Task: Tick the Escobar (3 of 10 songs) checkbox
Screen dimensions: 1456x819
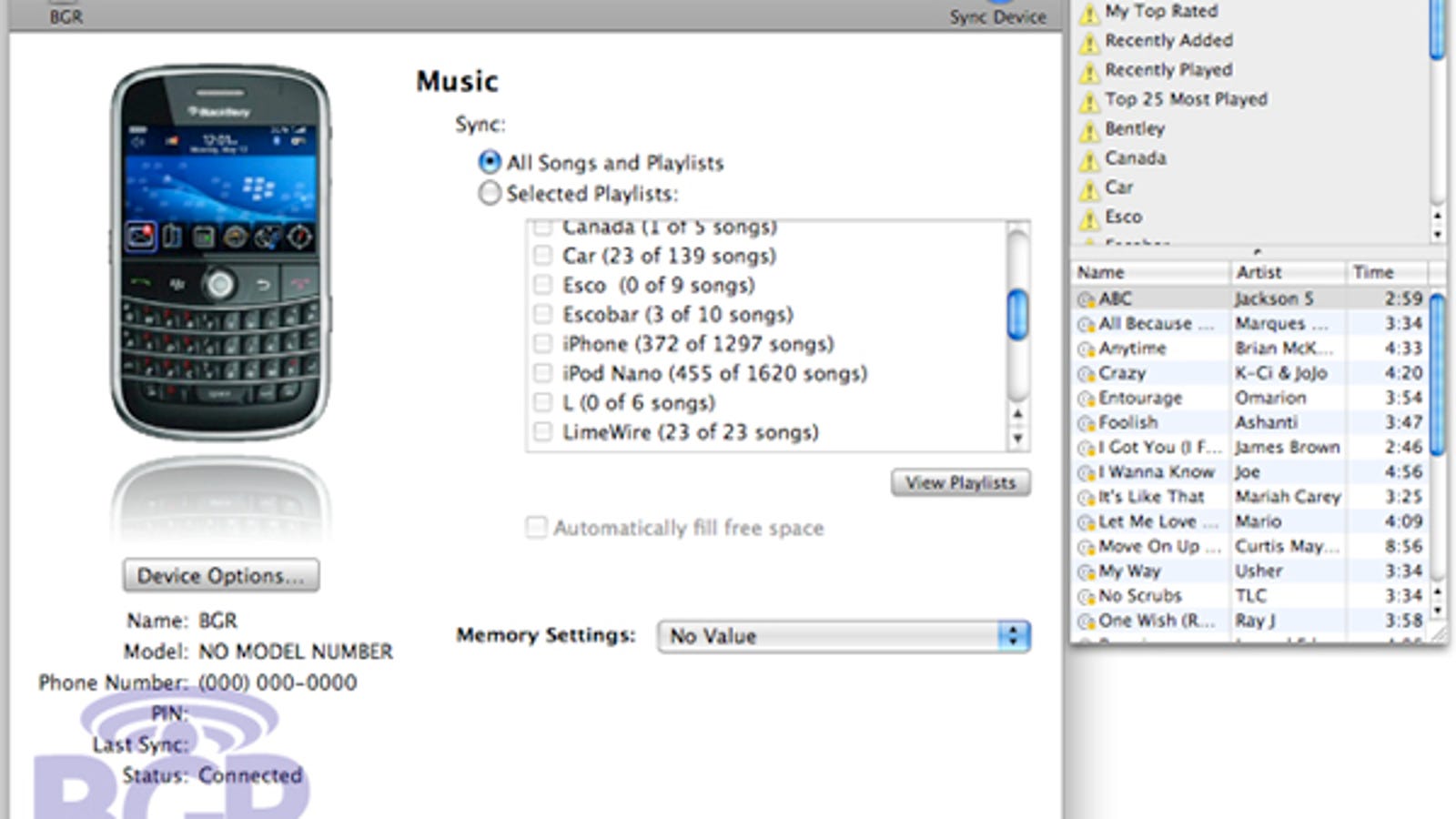Action: coord(542,314)
